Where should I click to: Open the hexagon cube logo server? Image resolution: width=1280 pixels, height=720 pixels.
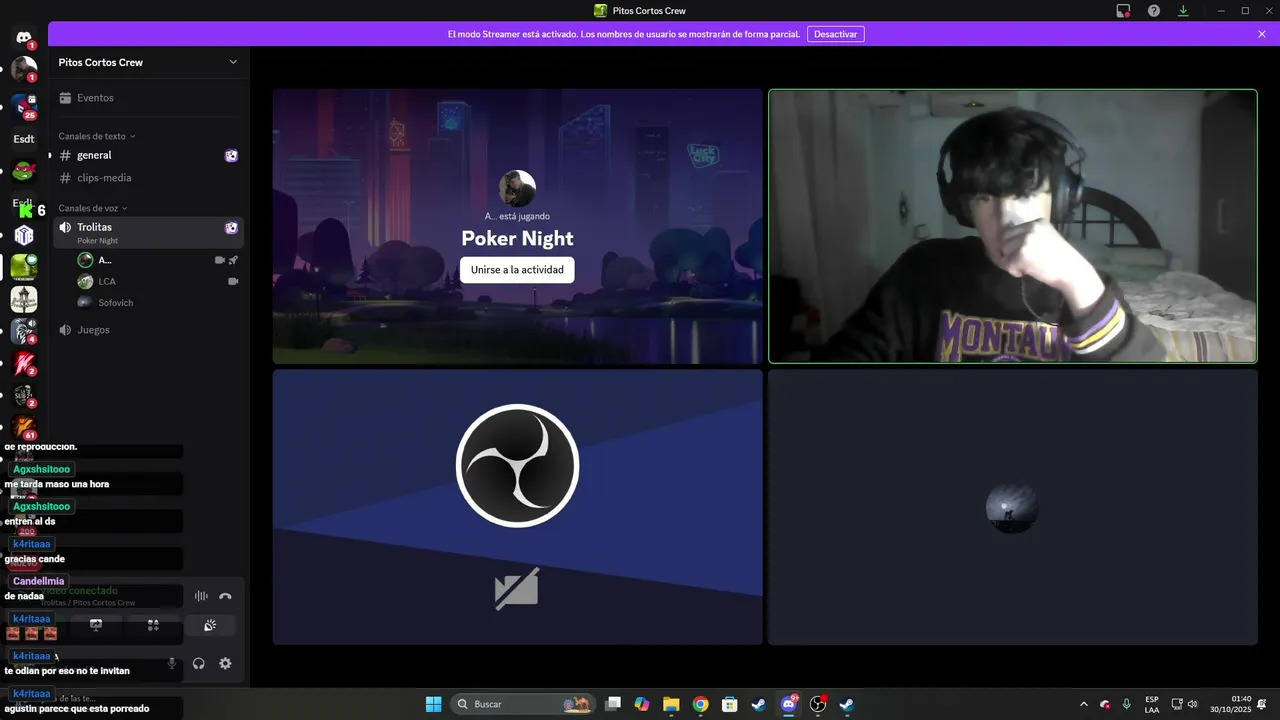pyautogui.click(x=24, y=236)
